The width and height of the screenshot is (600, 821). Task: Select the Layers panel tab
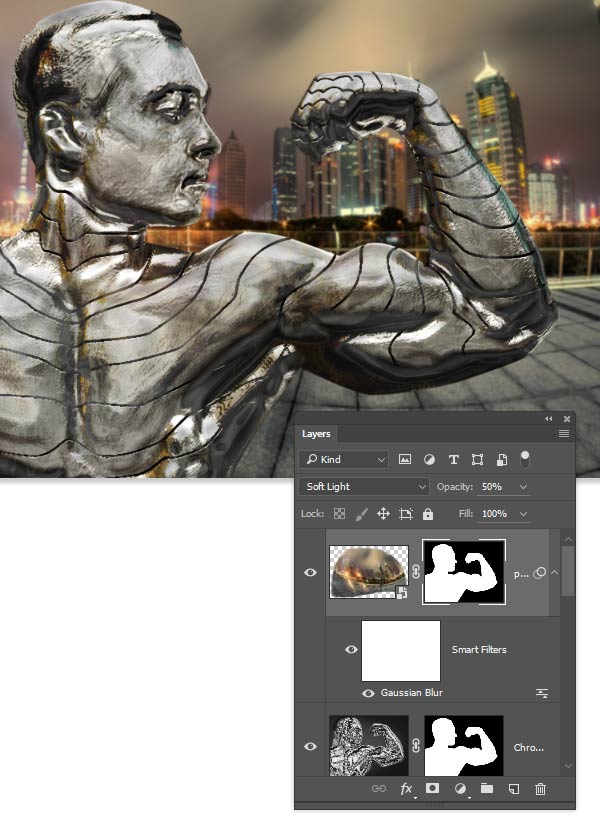pyautogui.click(x=316, y=434)
